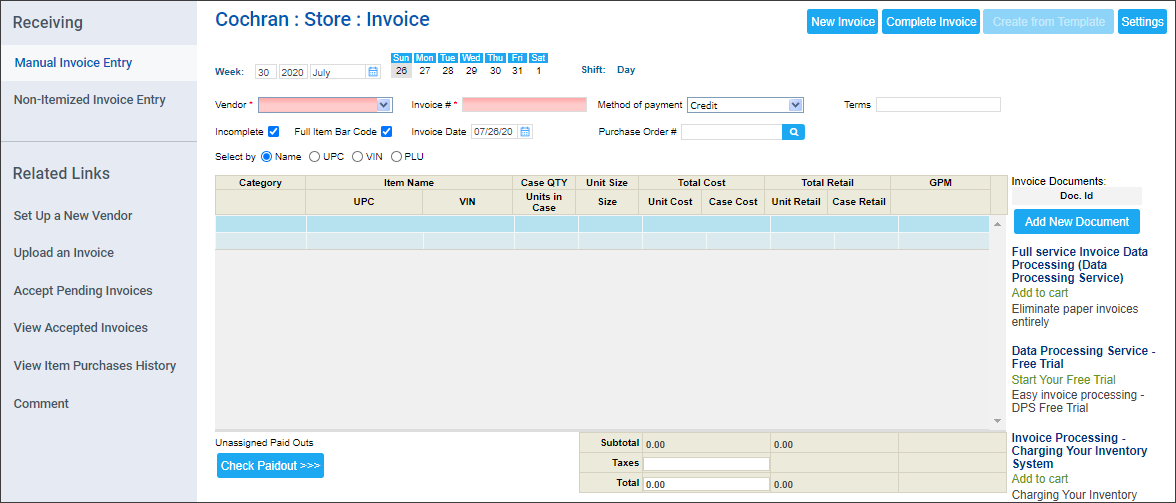Screen dimensions: 1176x503
Task: Open Full service Invoice Data Processing heading
Action: tap(1080, 265)
